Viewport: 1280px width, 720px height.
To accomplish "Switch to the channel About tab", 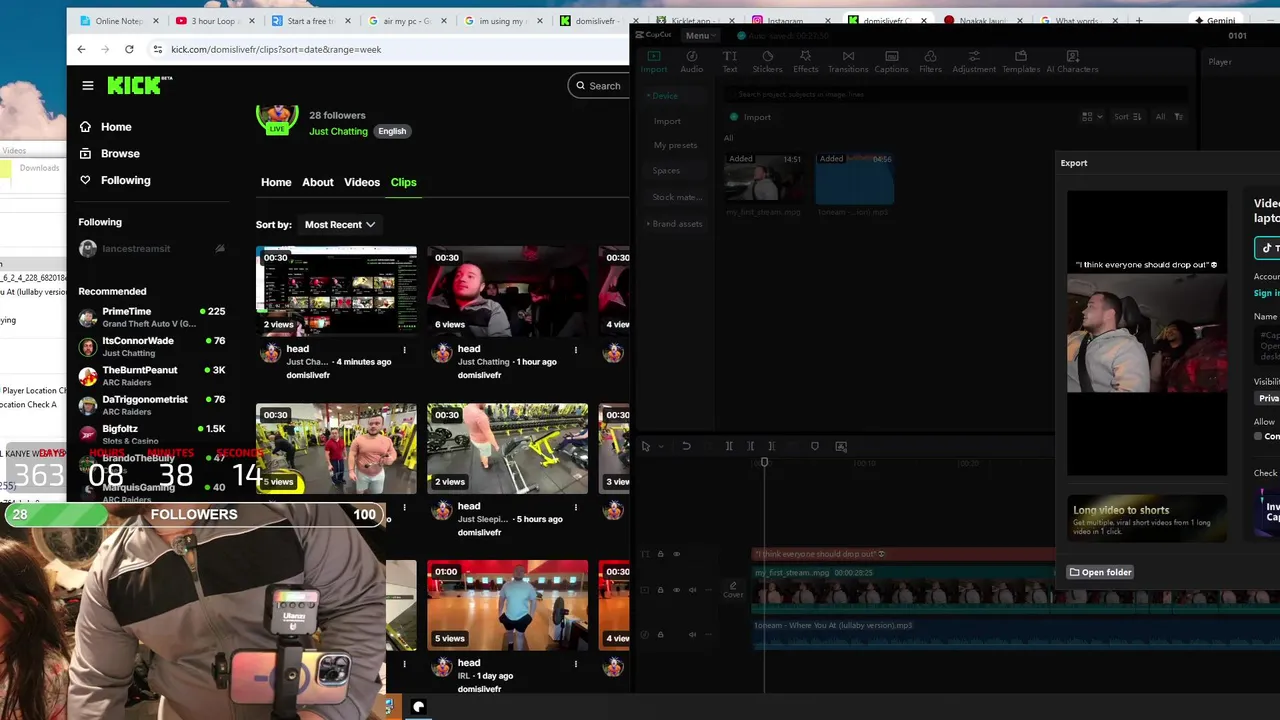I will pos(318,182).
